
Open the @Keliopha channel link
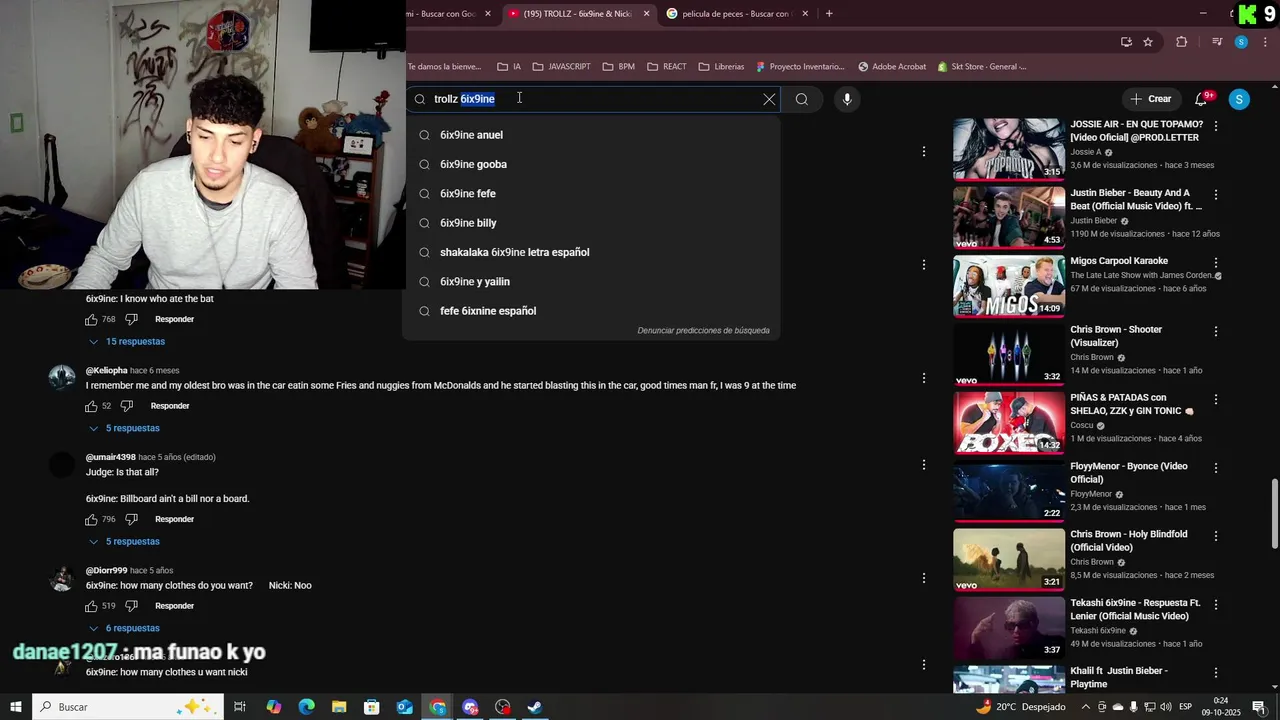pos(106,371)
